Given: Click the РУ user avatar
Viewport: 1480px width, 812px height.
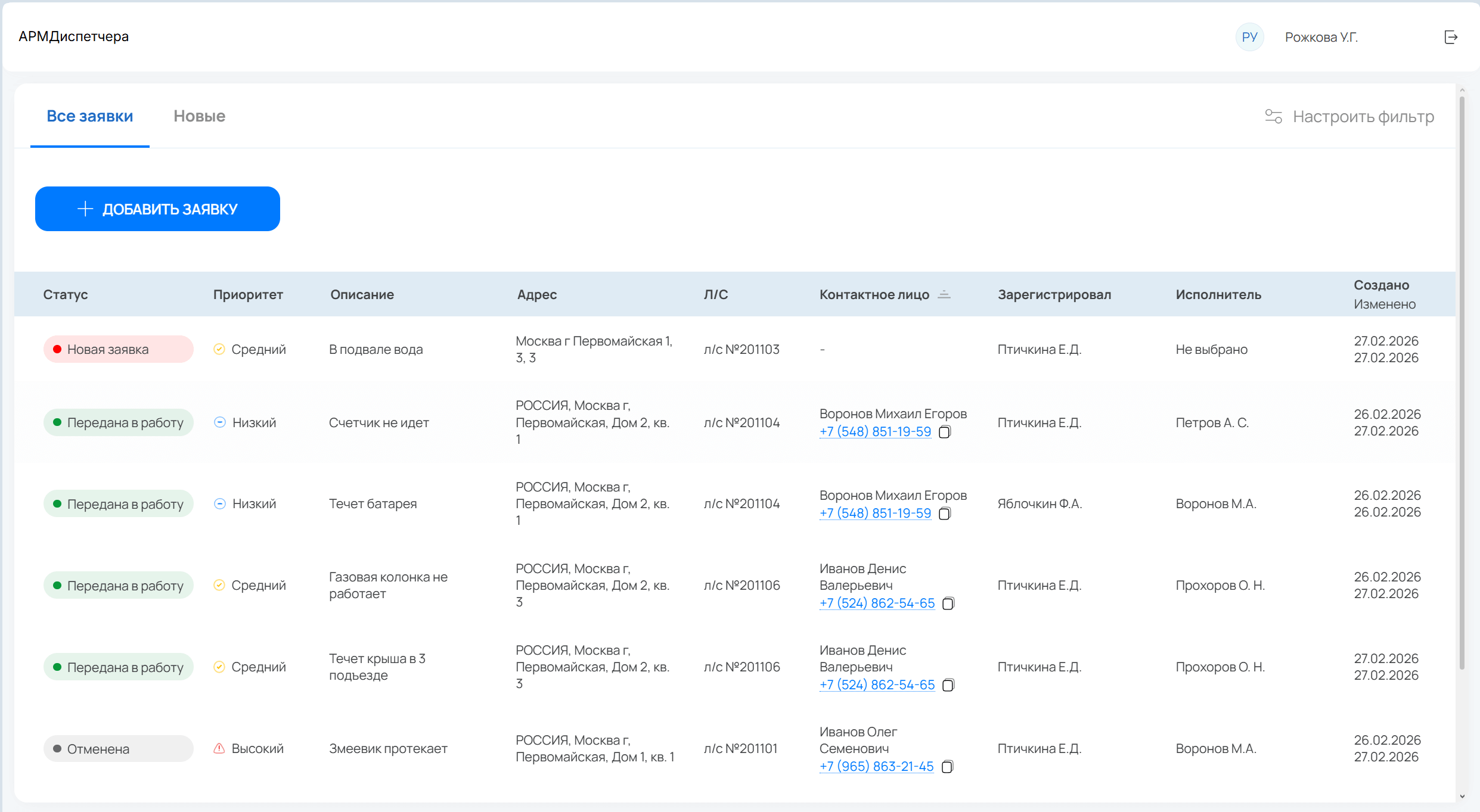Looking at the screenshot, I should point(1249,37).
